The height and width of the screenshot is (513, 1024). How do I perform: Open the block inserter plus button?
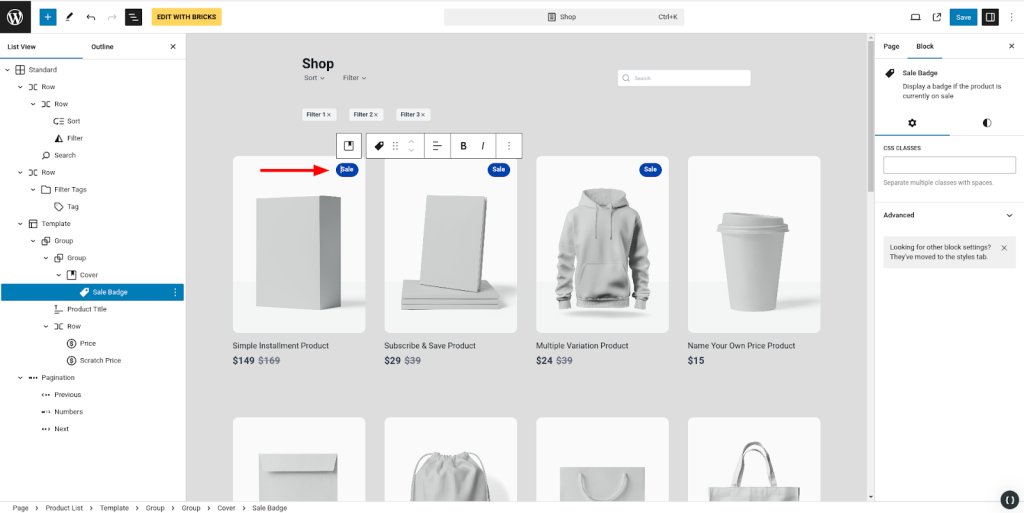(48, 17)
